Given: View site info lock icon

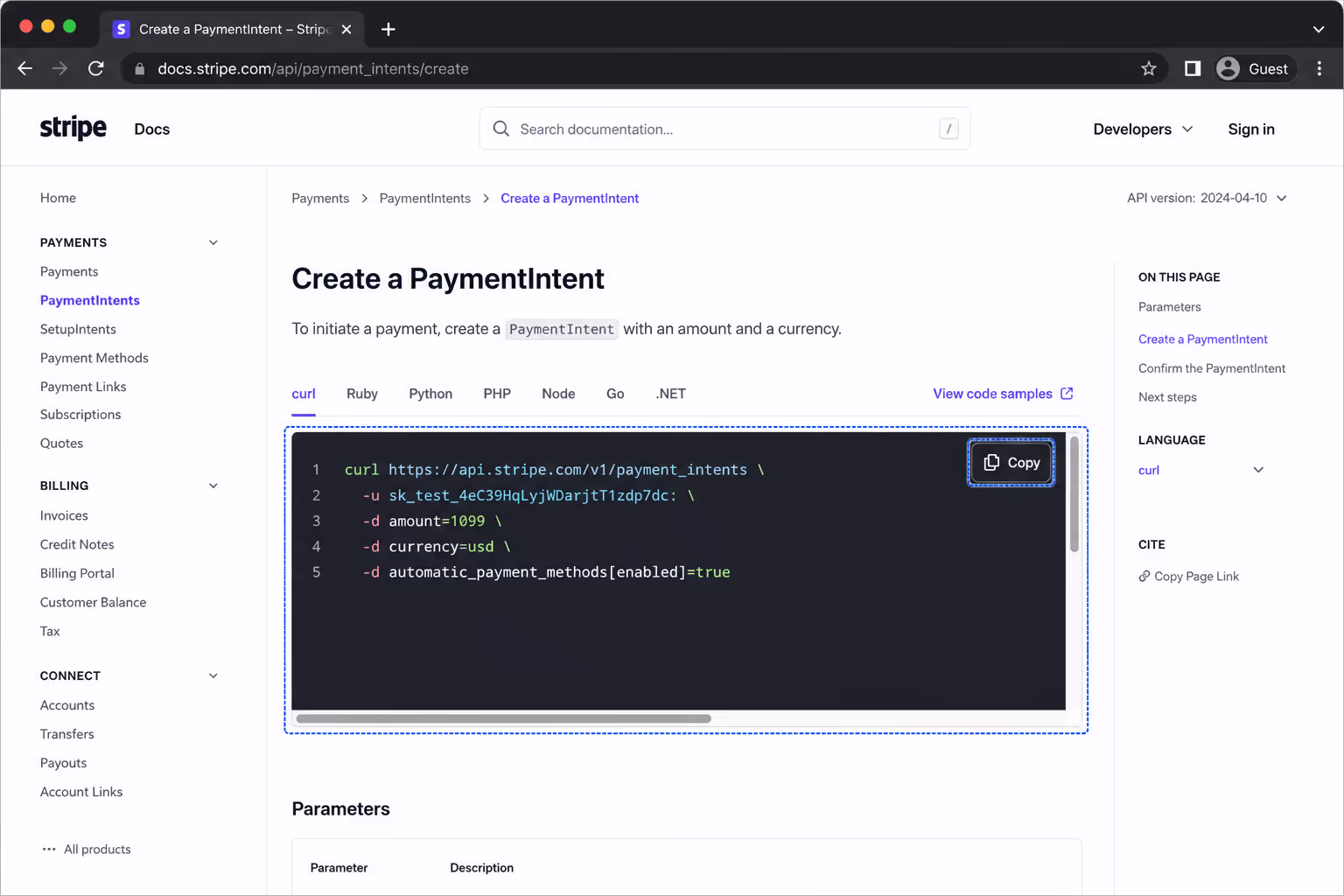Looking at the screenshot, I should tap(139, 68).
